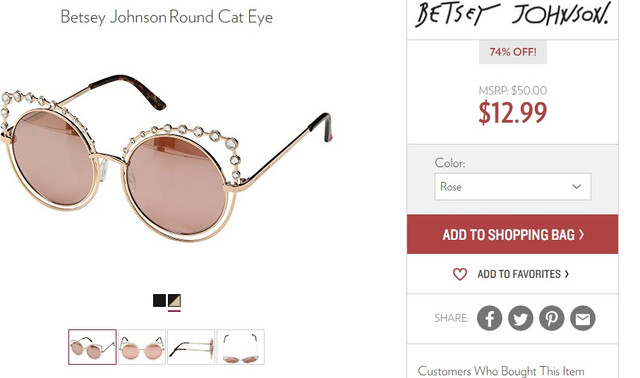Select the Rose color combo box
The image size is (640, 378).
[x=513, y=187]
